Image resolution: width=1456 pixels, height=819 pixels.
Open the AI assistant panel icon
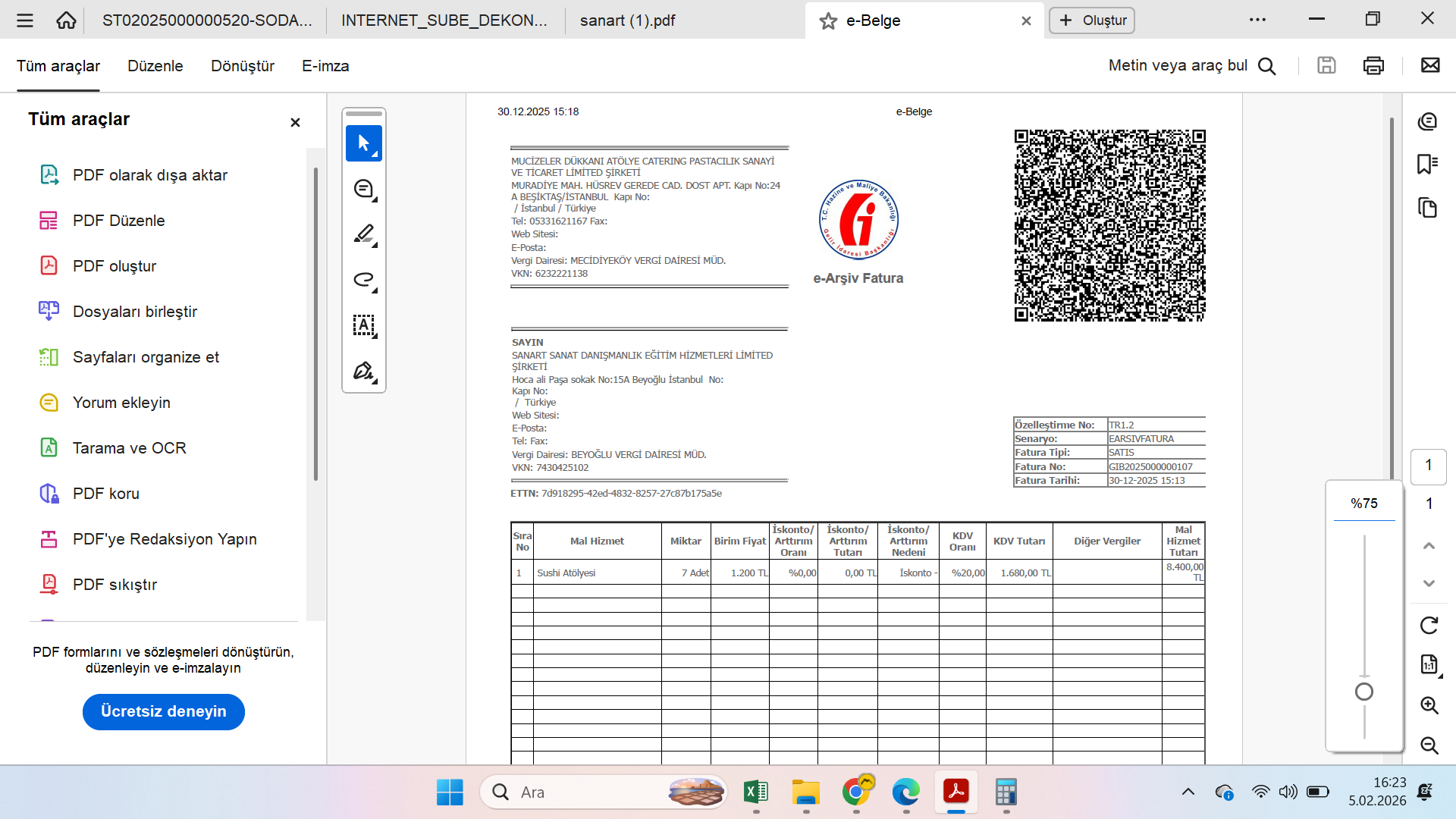click(x=1428, y=121)
